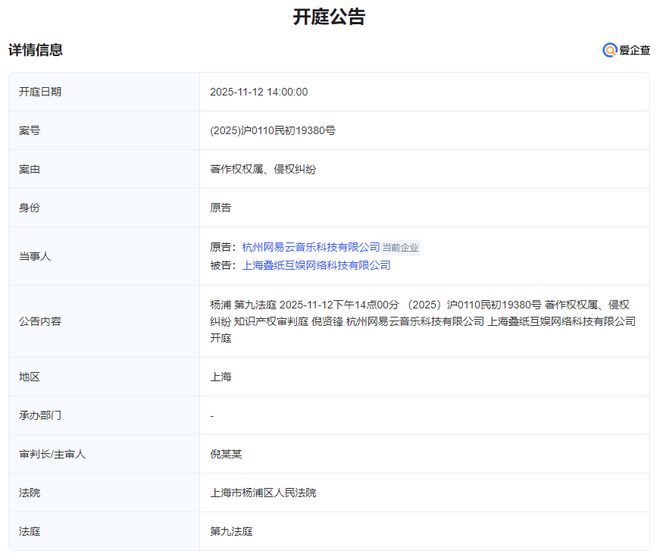Click the 承办部门 row label
660x560 pixels.
coord(40,415)
